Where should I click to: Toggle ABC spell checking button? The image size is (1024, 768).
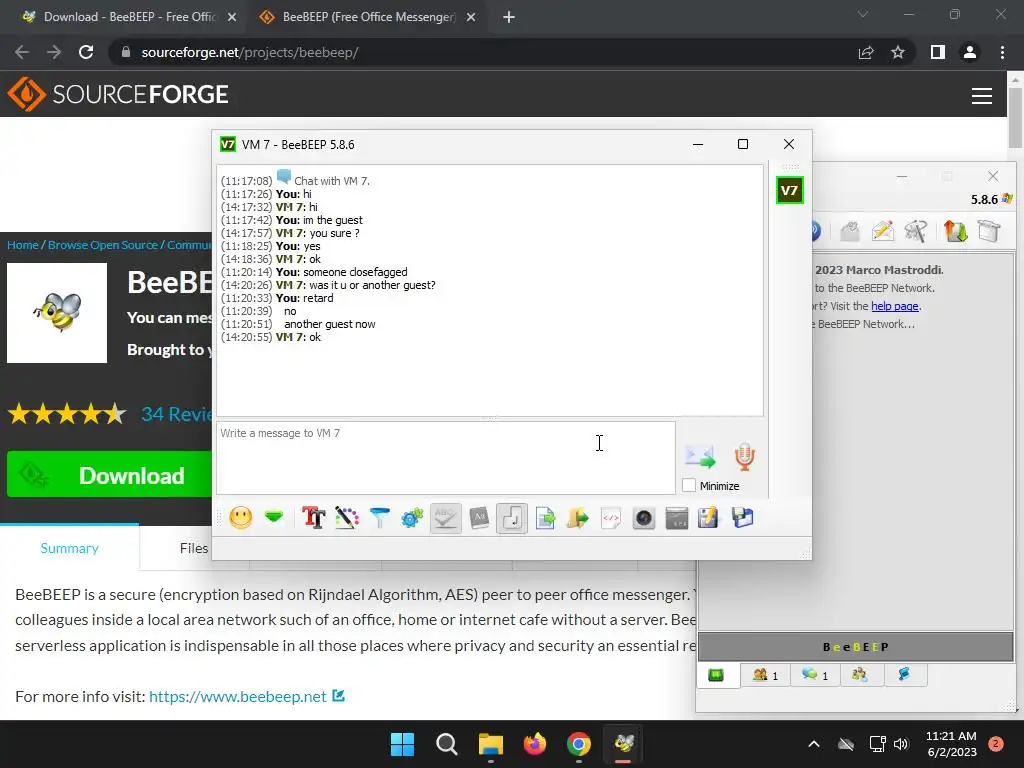(445, 519)
